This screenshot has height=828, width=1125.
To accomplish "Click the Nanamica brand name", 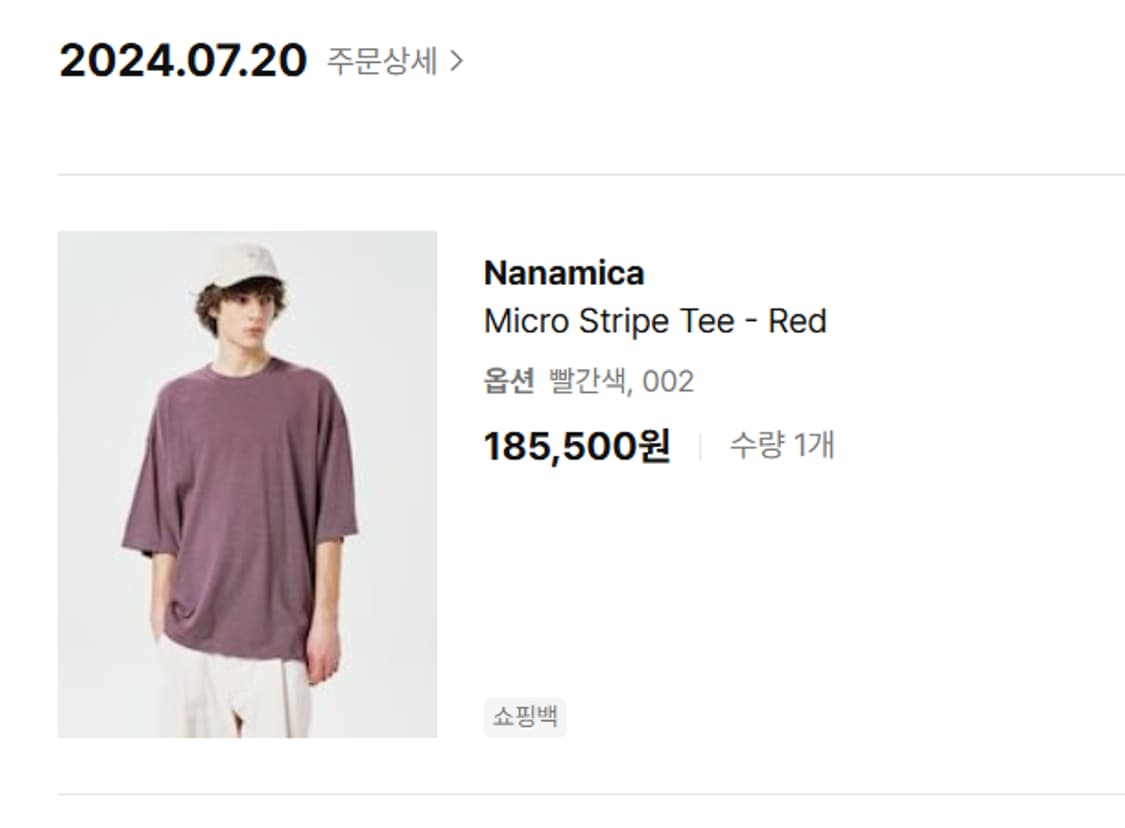I will 563,273.
